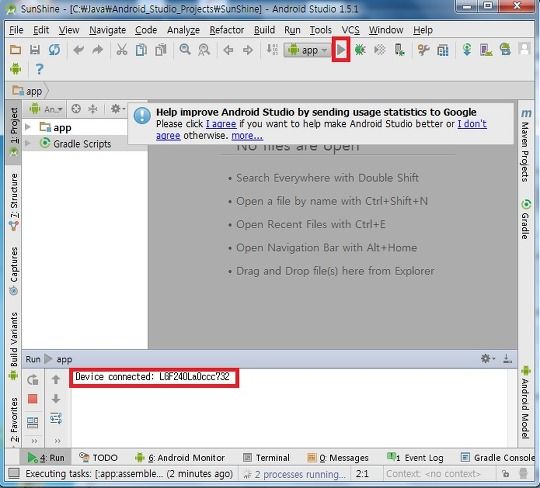Click the blue question mark Help icon

point(39,69)
